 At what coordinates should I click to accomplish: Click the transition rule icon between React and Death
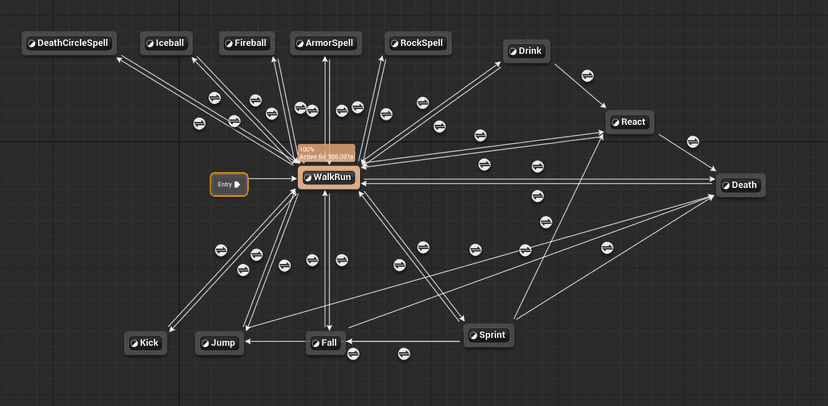click(x=693, y=141)
